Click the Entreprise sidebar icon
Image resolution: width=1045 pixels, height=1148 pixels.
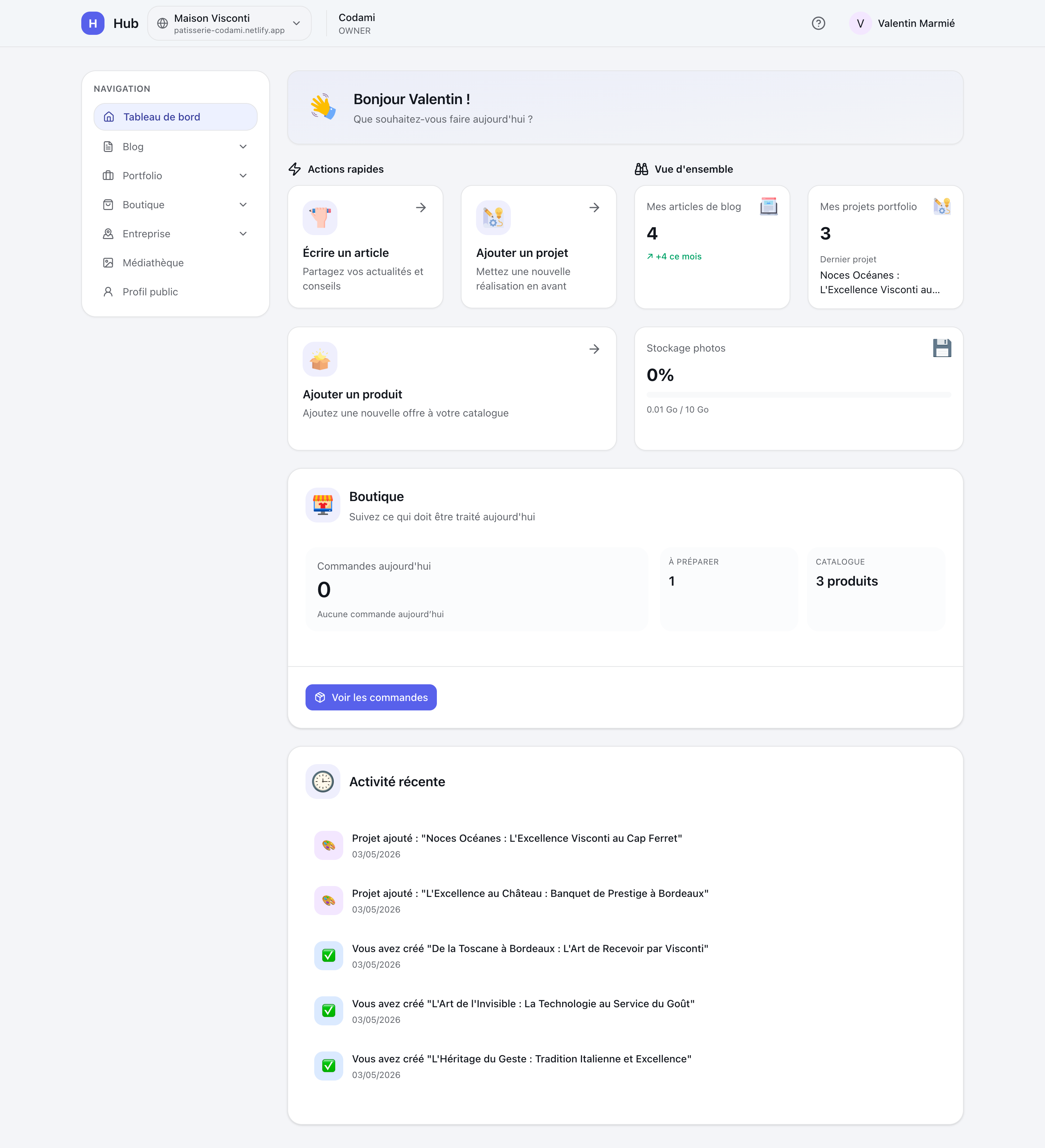click(108, 233)
